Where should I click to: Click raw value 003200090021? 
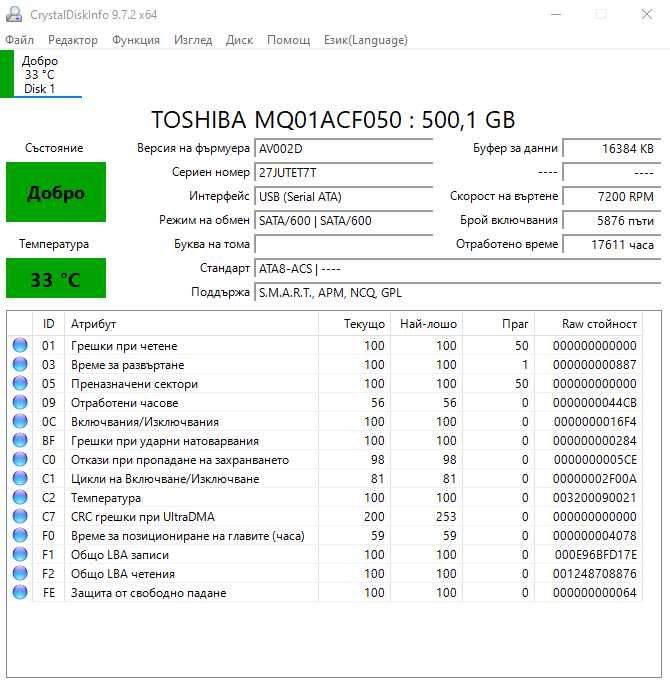coord(595,498)
